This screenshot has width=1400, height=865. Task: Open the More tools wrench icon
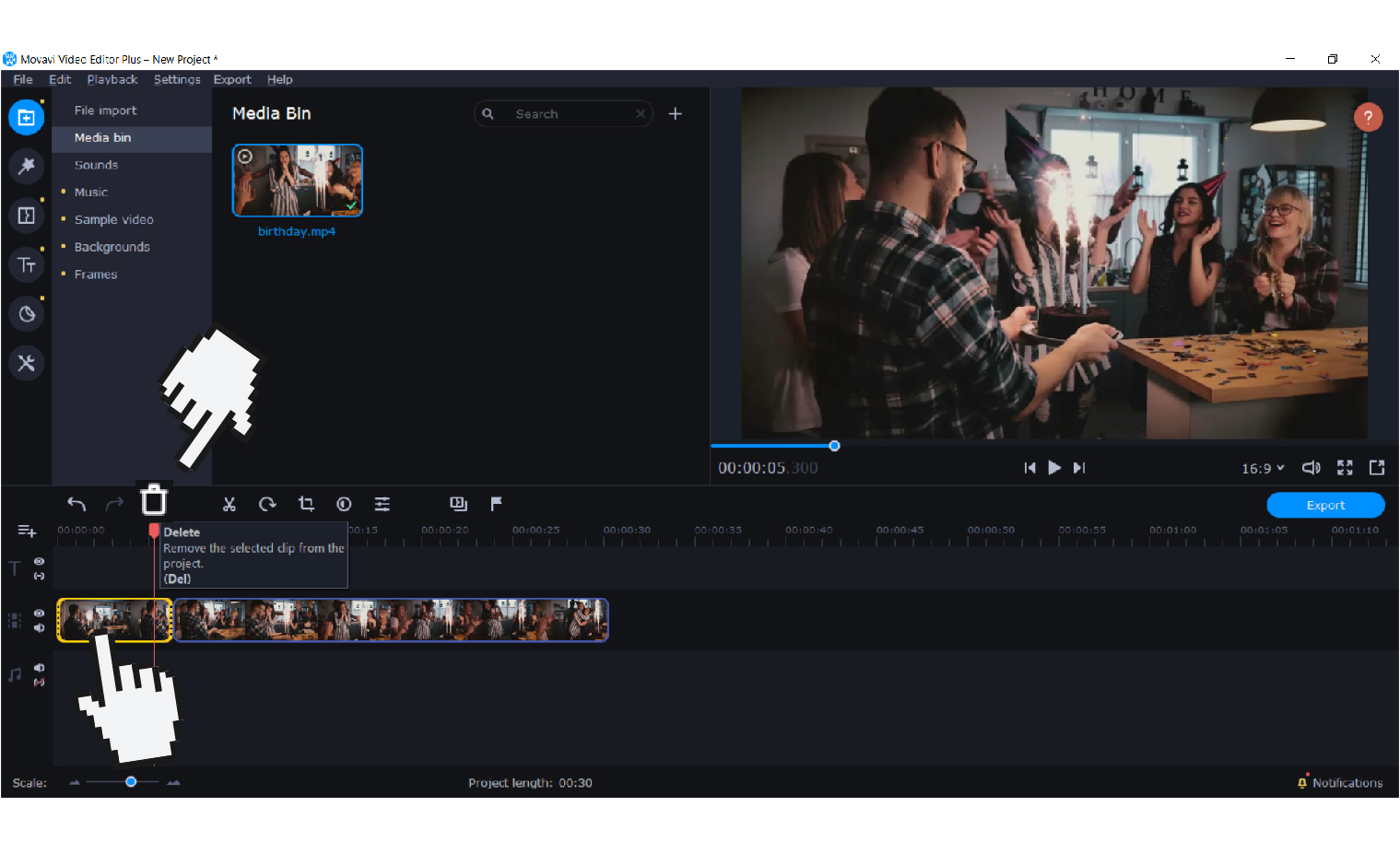(x=26, y=363)
